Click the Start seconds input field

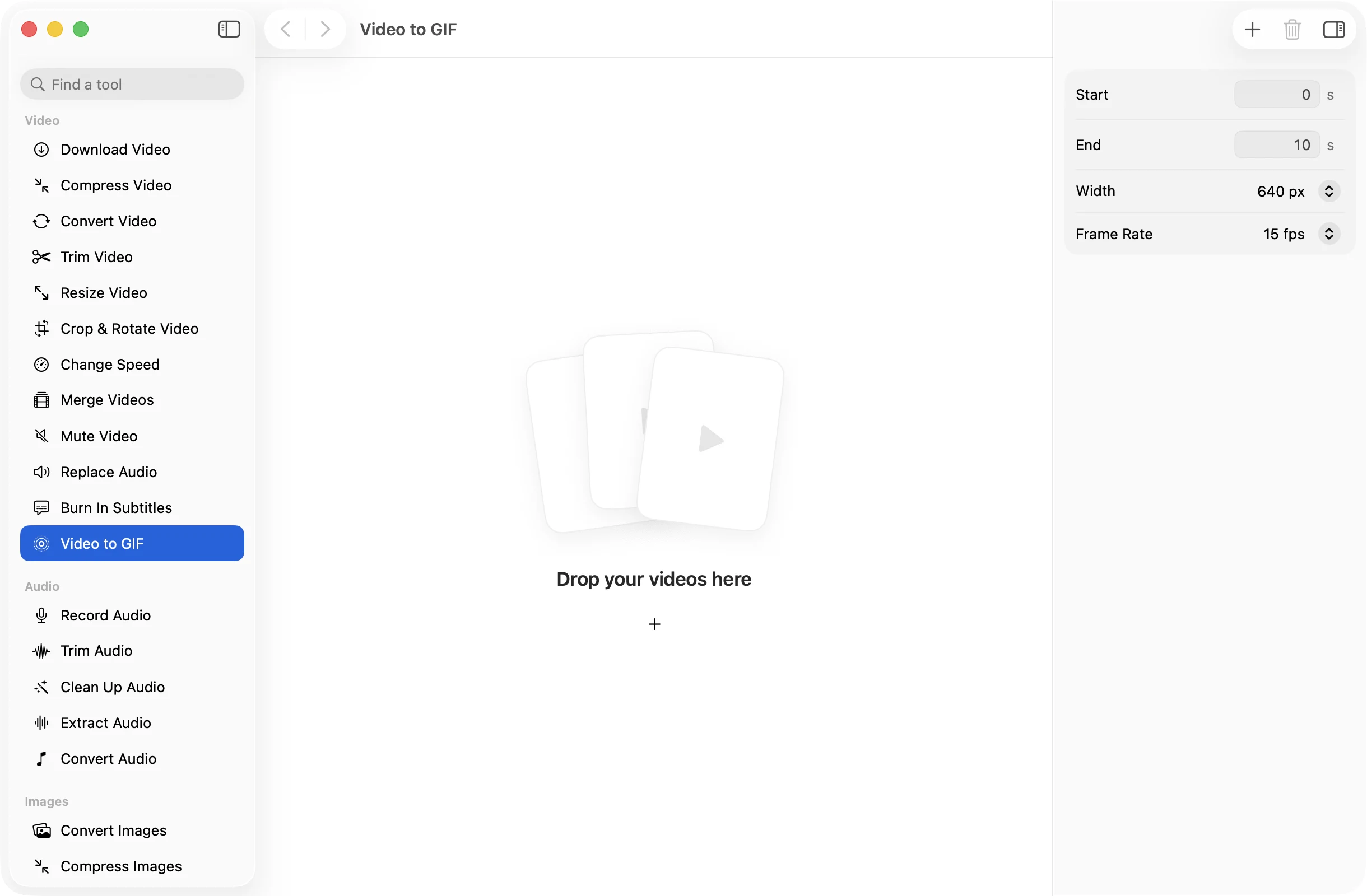(1277, 95)
